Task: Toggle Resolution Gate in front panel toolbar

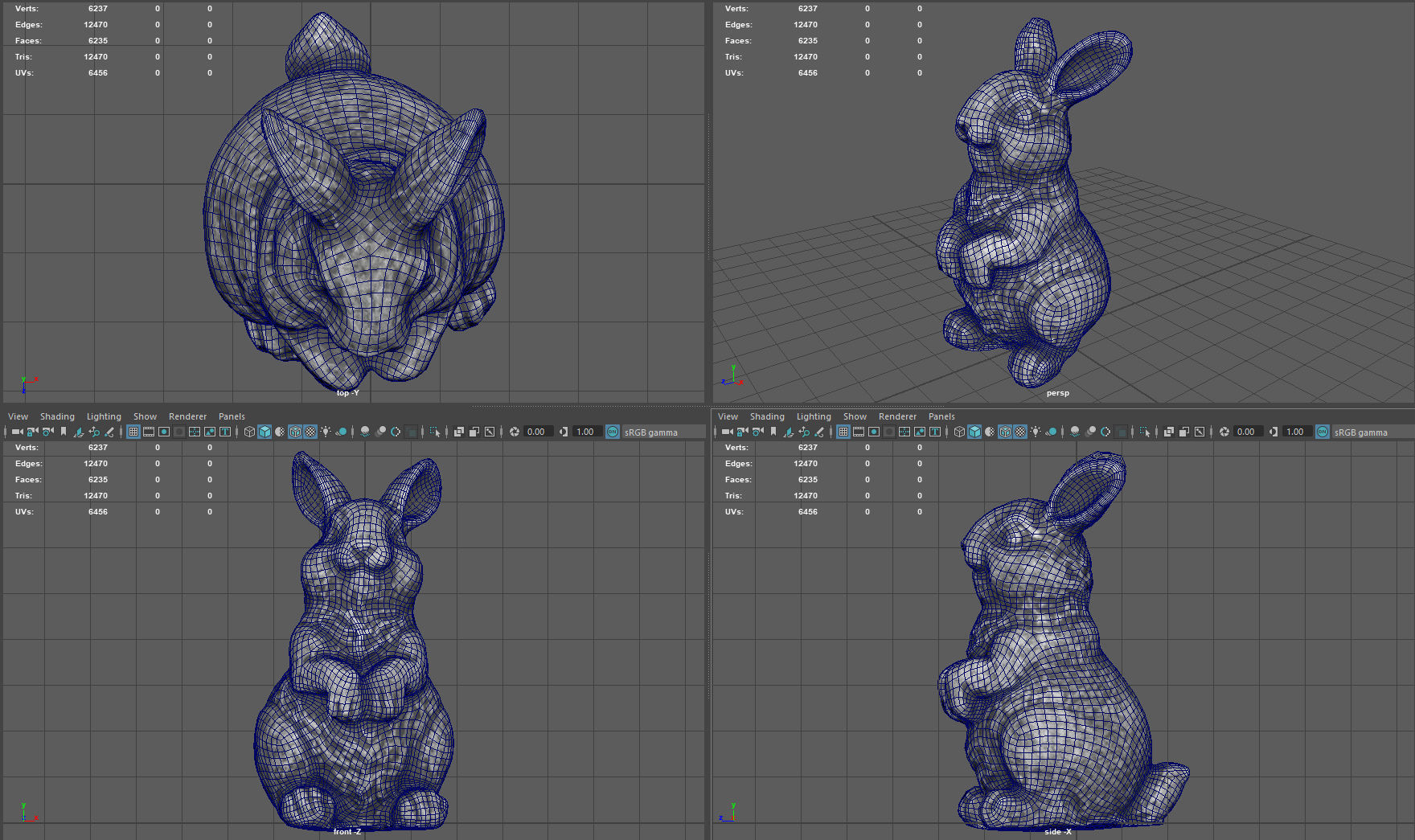Action: 164,432
